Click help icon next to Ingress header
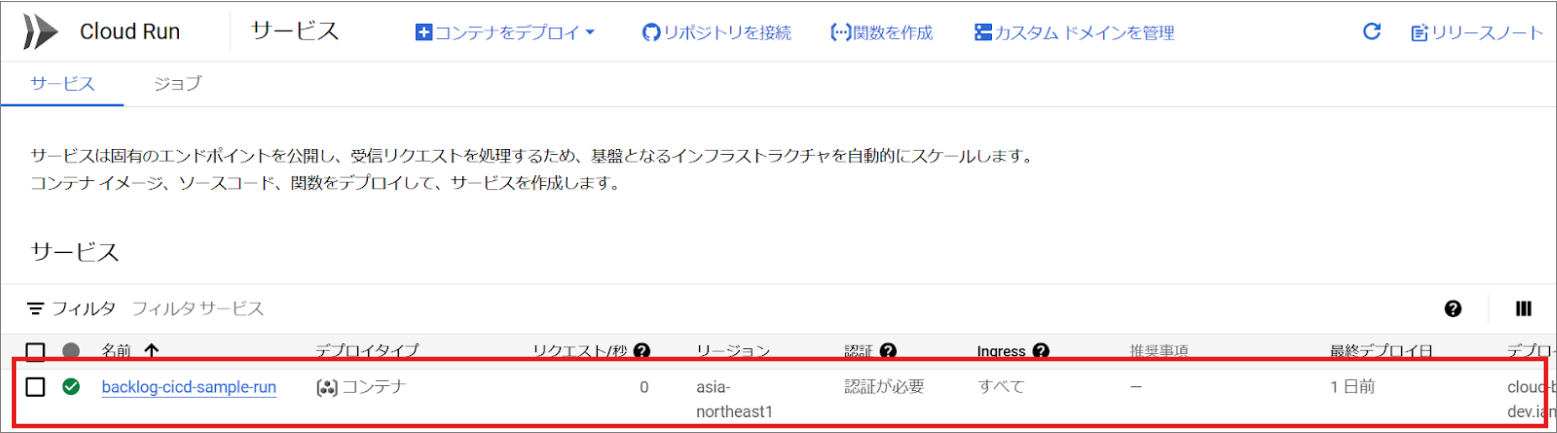1557x433 pixels. pos(1040,351)
